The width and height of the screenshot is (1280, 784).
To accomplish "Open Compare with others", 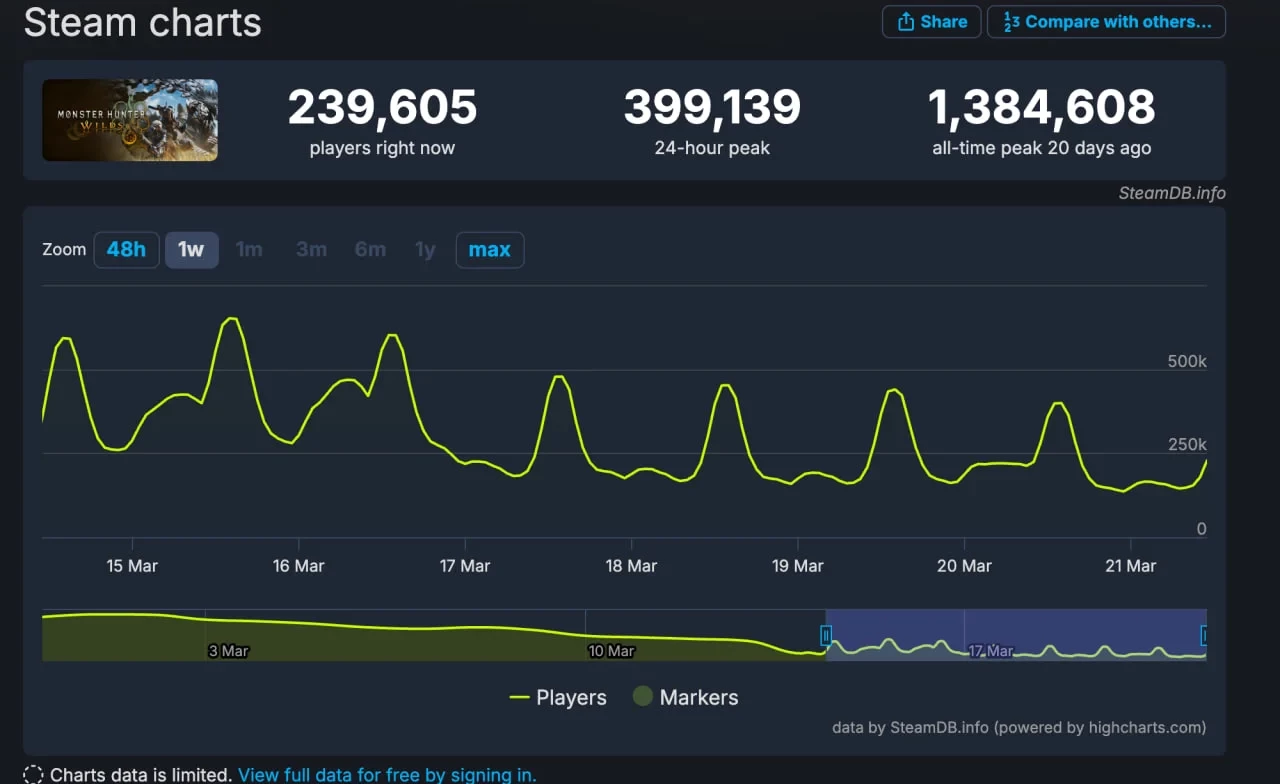I will coord(1106,22).
